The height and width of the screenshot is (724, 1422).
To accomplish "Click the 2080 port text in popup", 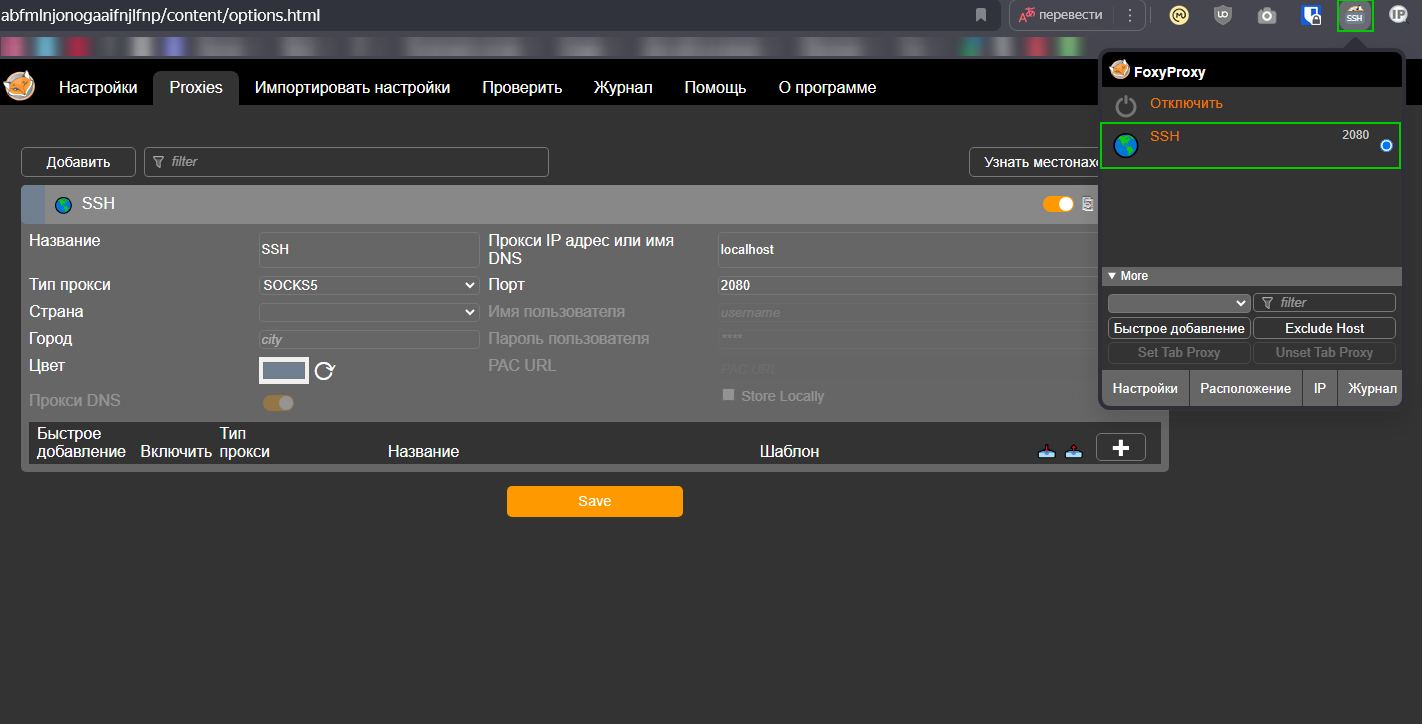I will 1355,135.
